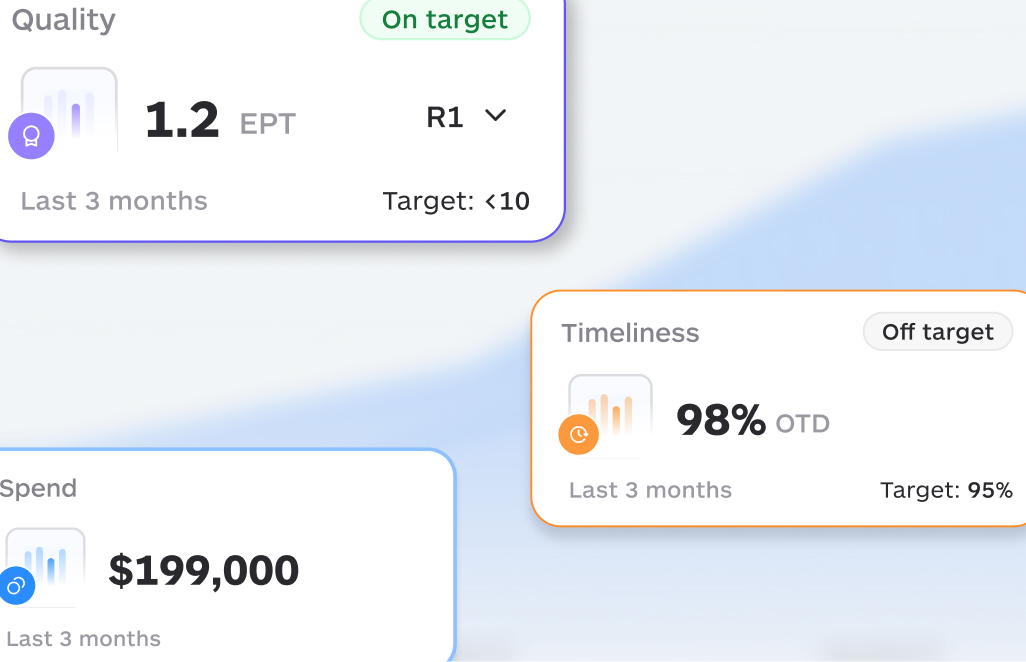Viewport: 1026px width, 662px height.
Task: Click Last 3 months in Quality card
Action: click(114, 201)
